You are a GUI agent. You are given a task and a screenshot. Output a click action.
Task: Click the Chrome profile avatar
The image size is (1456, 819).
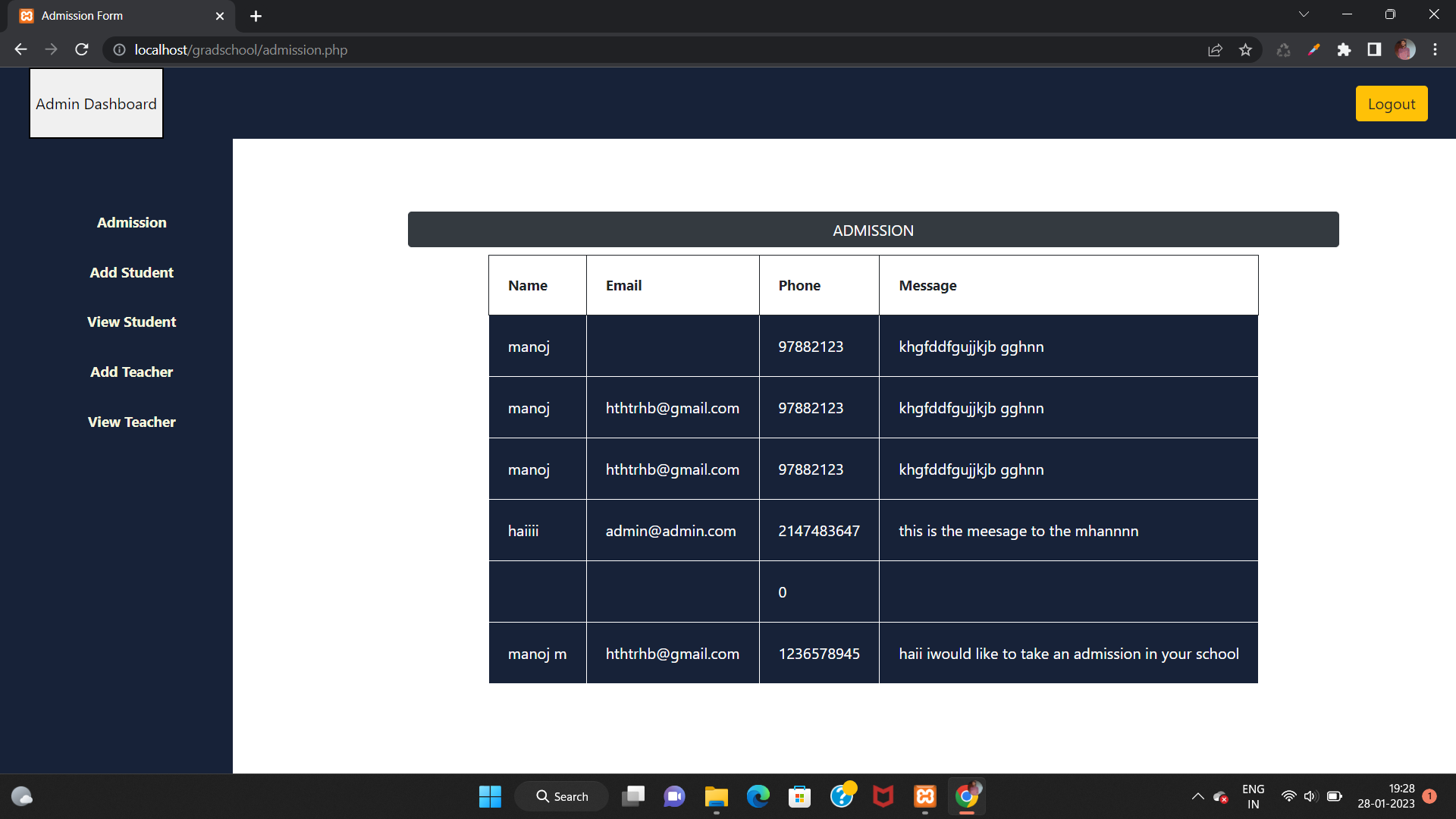(1405, 50)
